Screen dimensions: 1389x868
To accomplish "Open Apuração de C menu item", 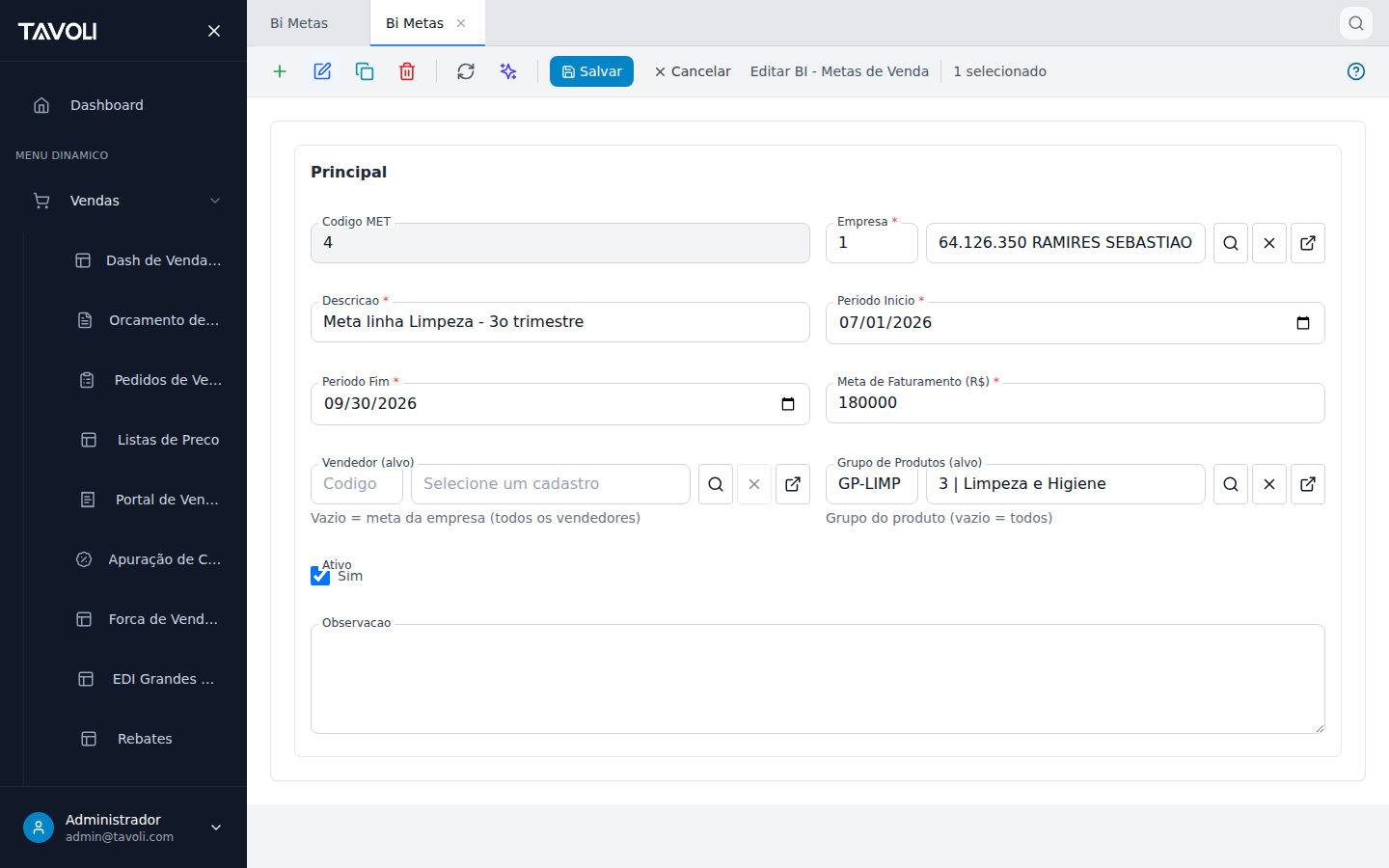I will pos(149,559).
